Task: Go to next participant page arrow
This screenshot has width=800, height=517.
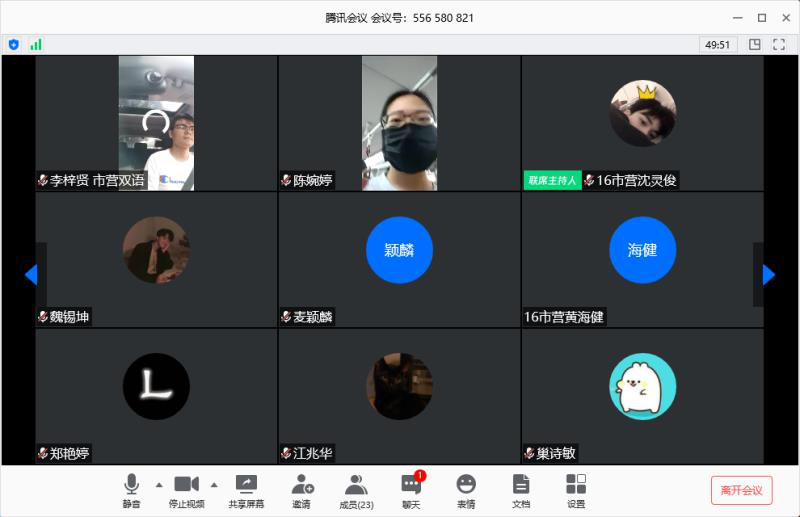Action: [768, 275]
